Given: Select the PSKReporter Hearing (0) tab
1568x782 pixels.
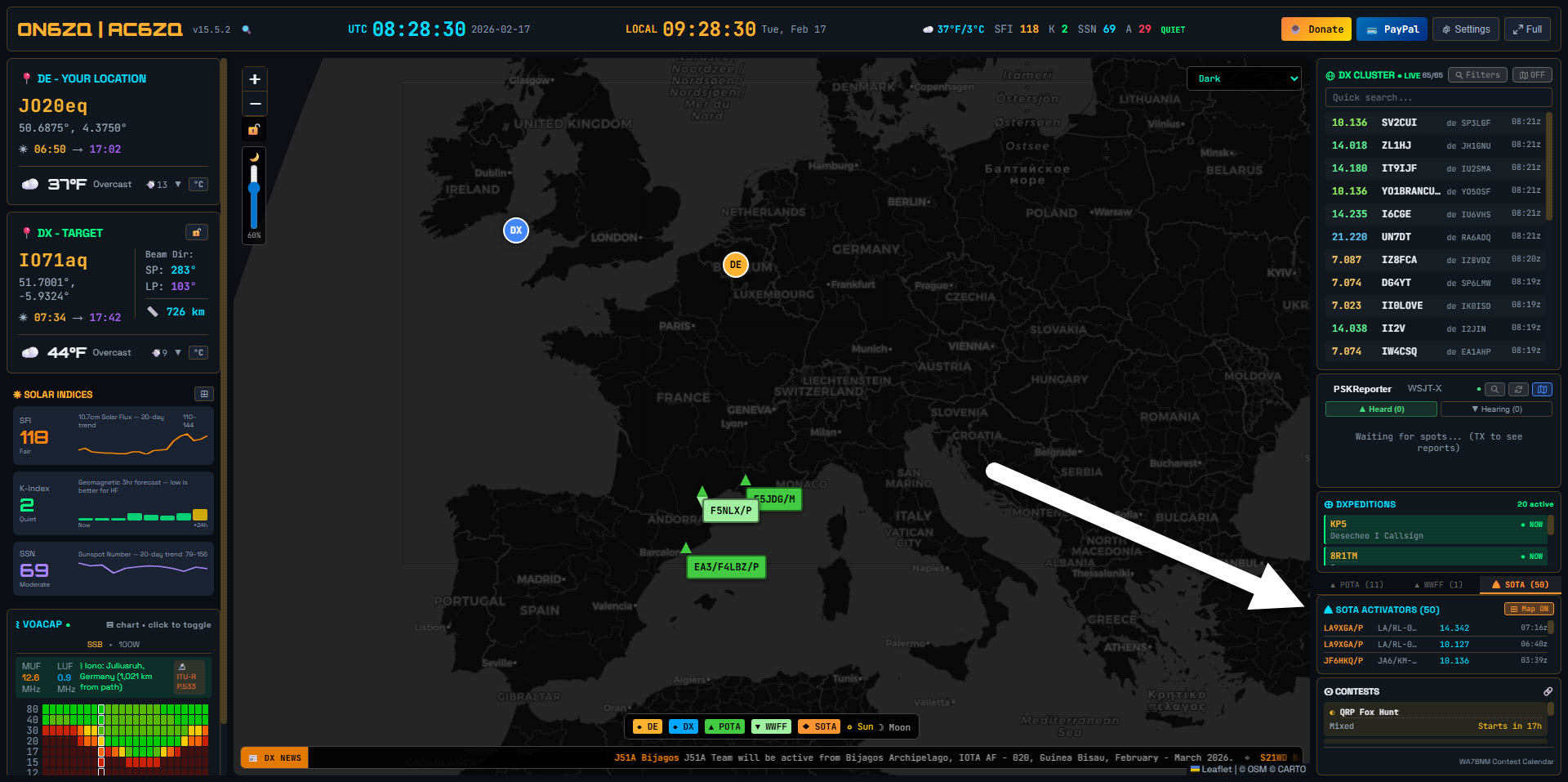Looking at the screenshot, I should coord(1496,409).
